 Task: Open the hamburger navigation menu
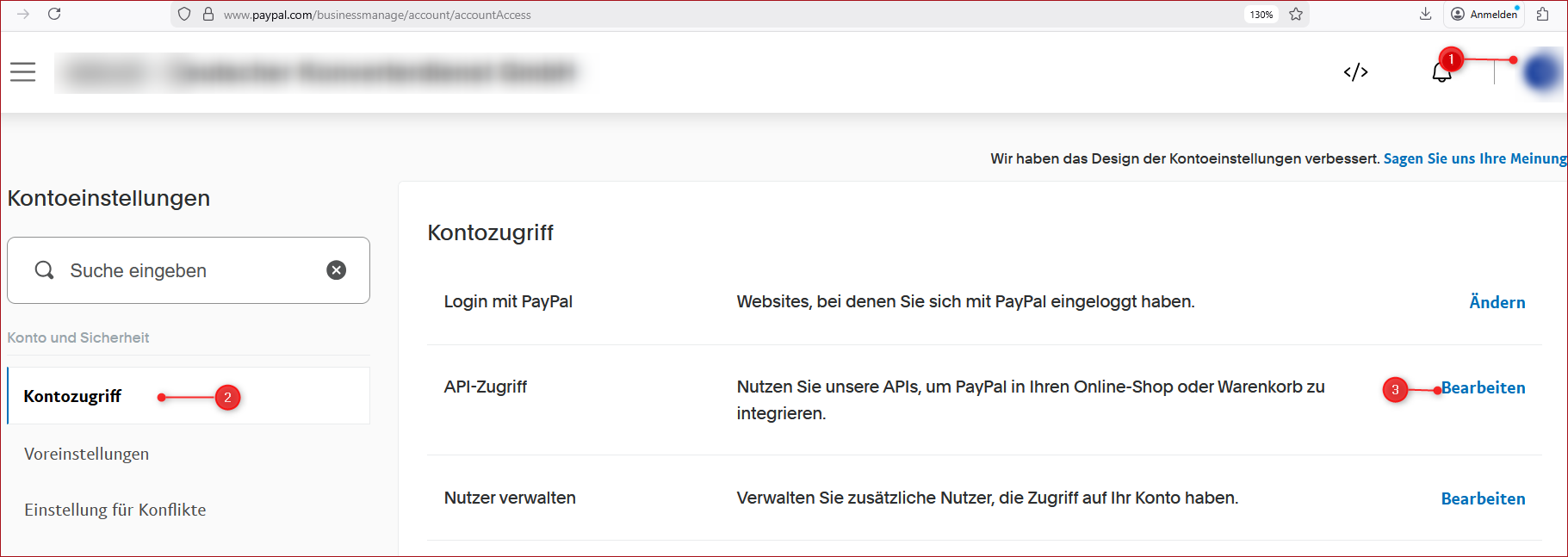pos(23,72)
